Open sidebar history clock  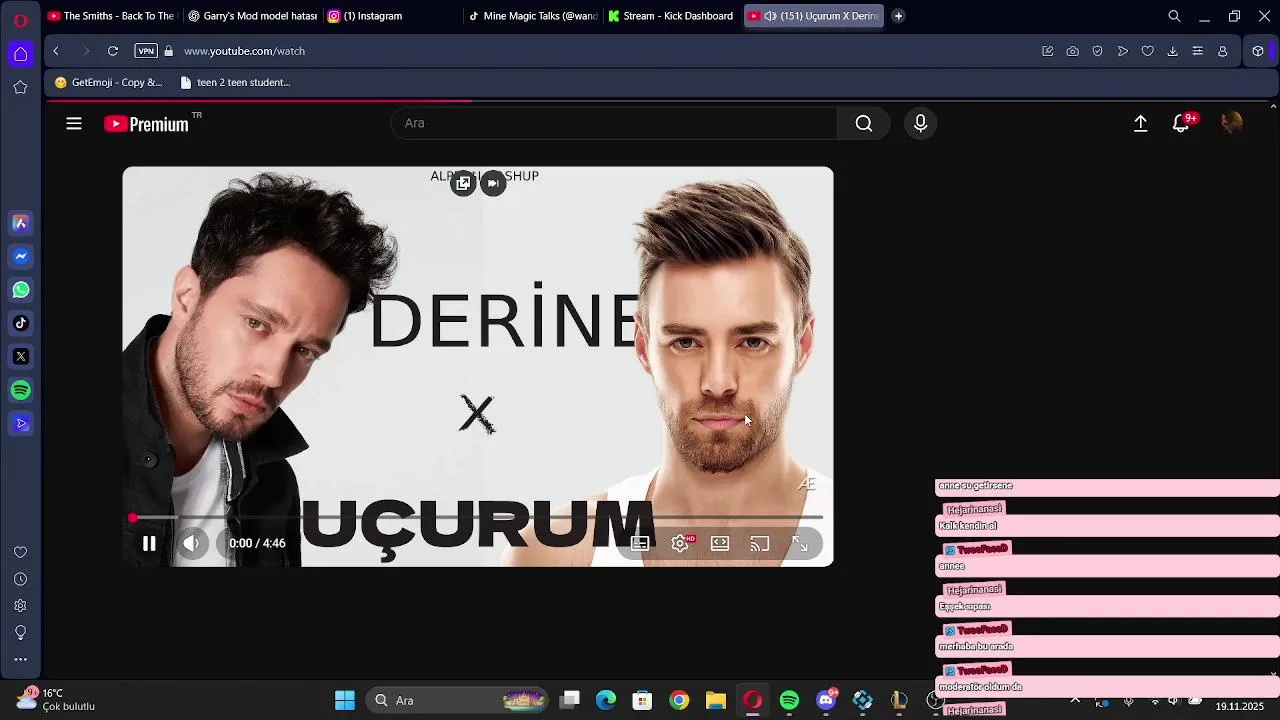20,579
